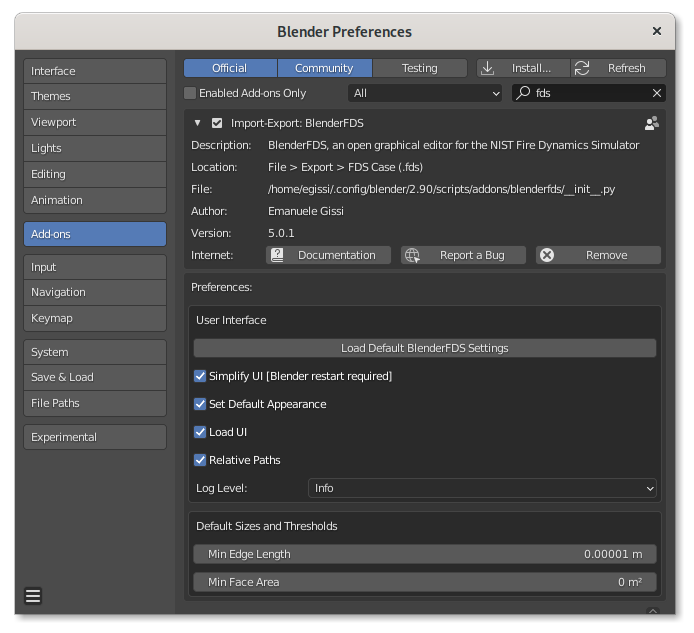Click the version 5.0.1 text
Screen dimensions: 694x633
281,233
